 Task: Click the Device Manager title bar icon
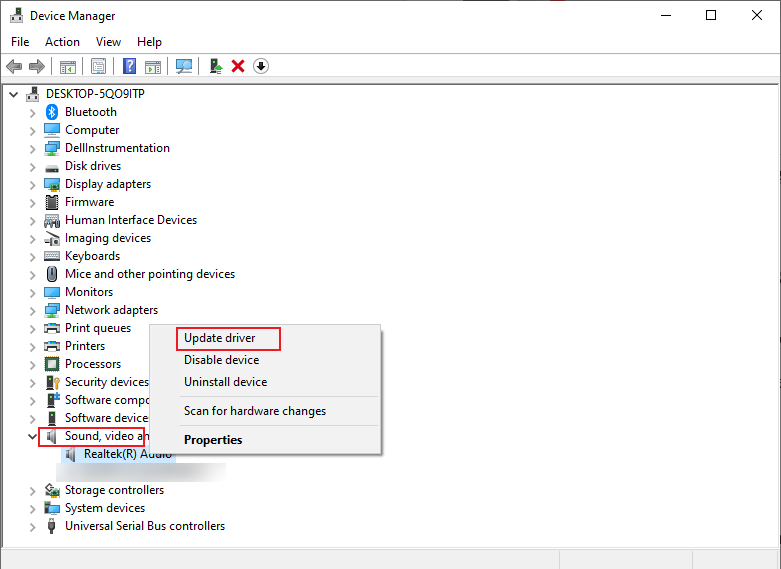[16, 15]
